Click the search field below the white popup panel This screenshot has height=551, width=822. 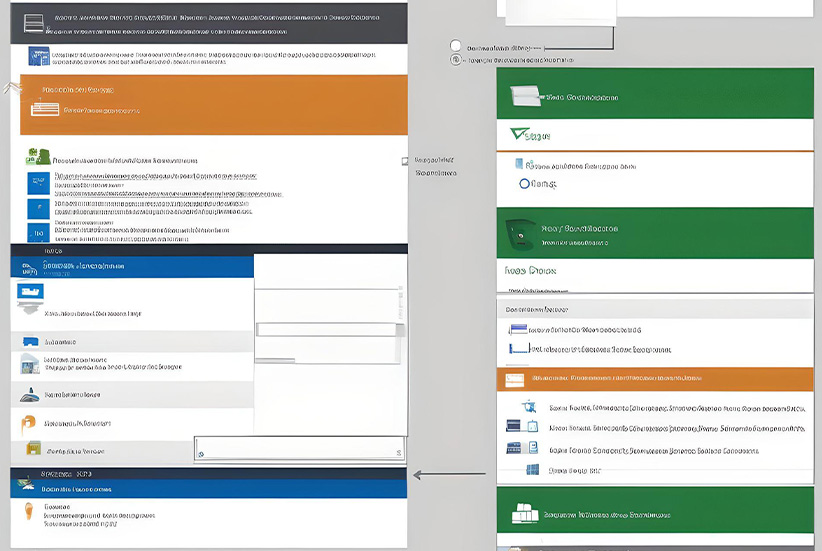point(300,451)
